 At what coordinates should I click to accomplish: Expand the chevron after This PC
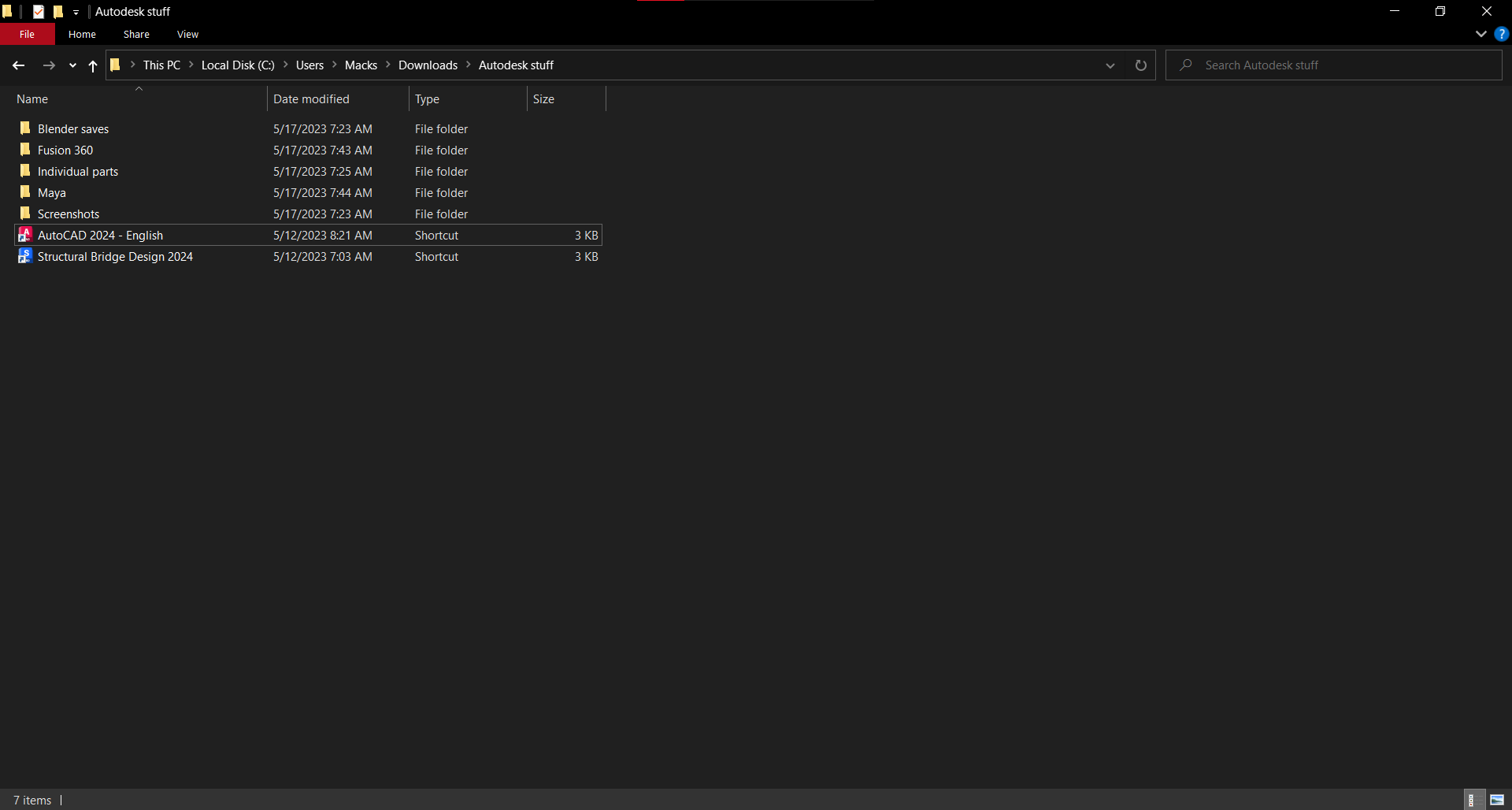[x=191, y=65]
